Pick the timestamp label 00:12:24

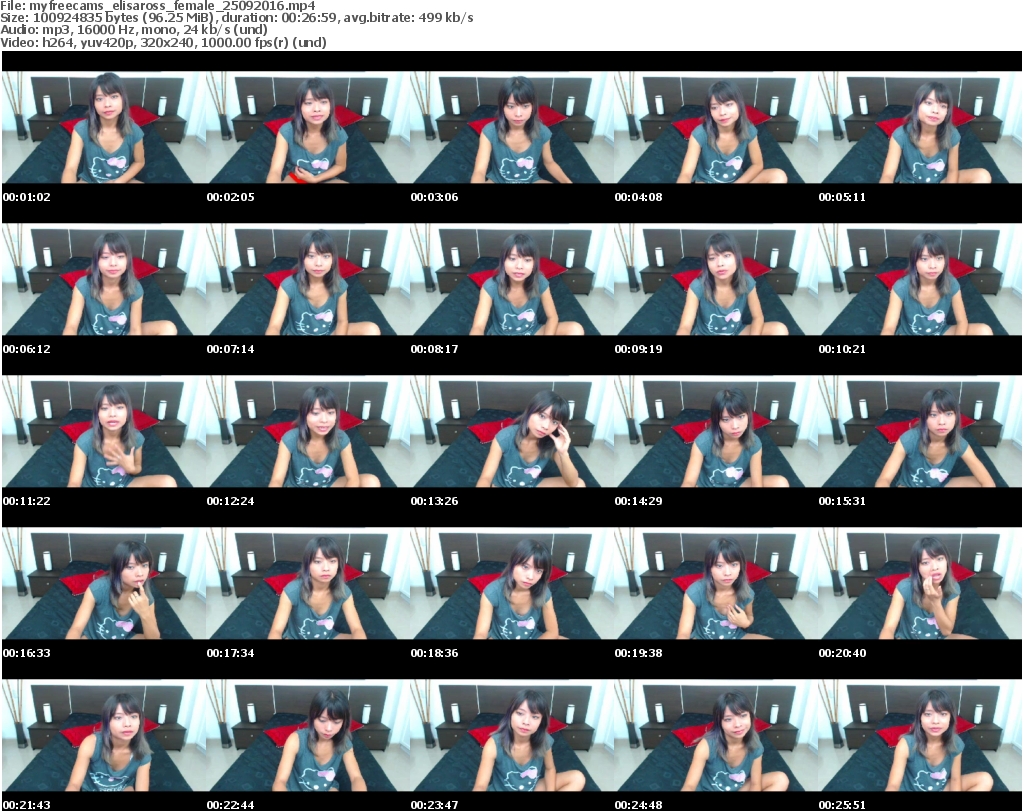(x=231, y=501)
